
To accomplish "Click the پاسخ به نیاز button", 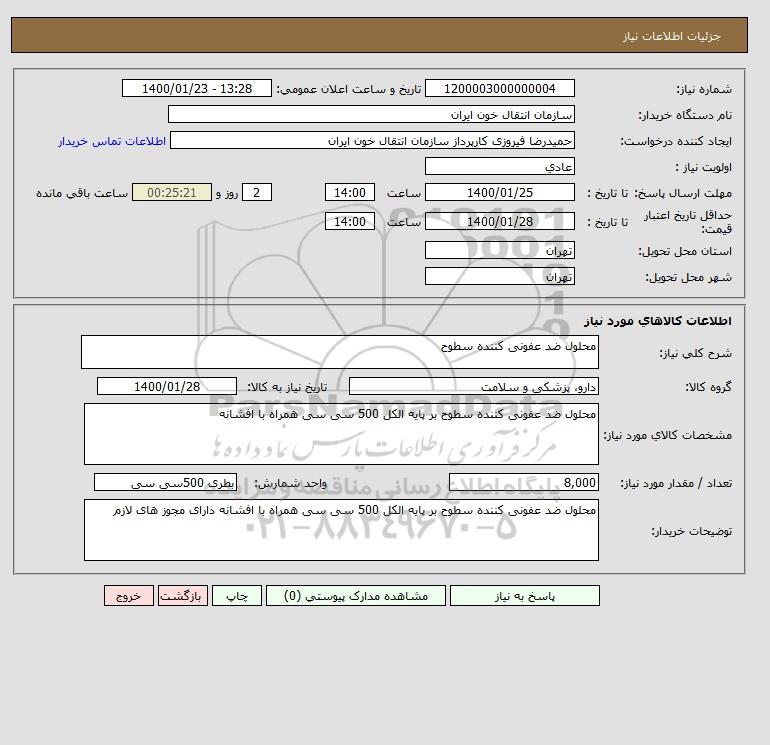I will pos(524,596).
